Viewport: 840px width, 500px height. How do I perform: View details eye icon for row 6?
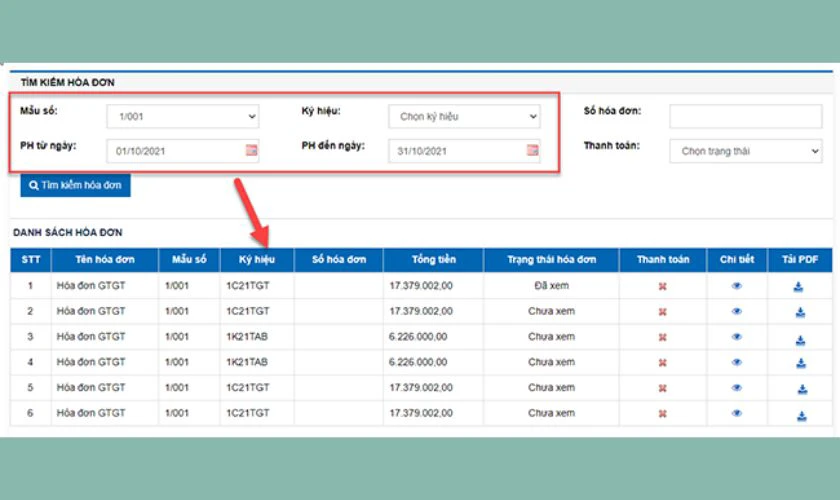737,413
